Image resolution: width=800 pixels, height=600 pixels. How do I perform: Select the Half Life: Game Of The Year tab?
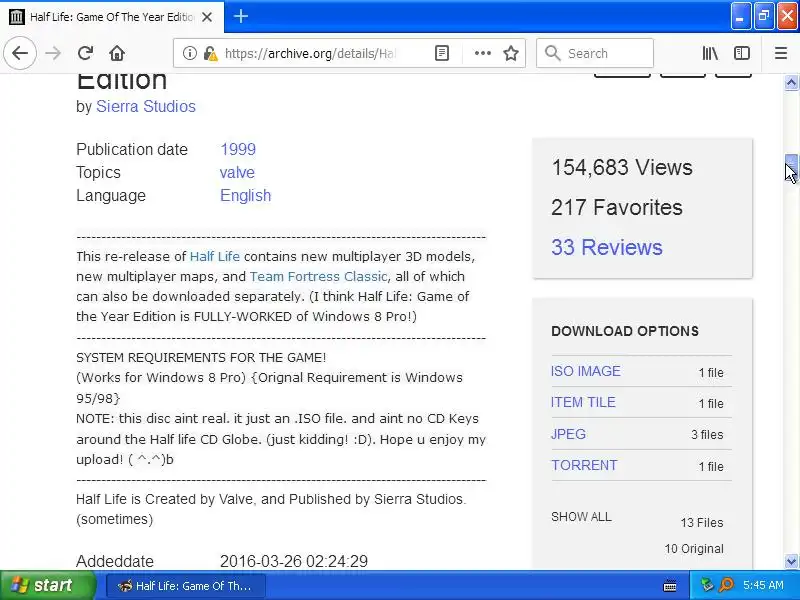click(112, 17)
